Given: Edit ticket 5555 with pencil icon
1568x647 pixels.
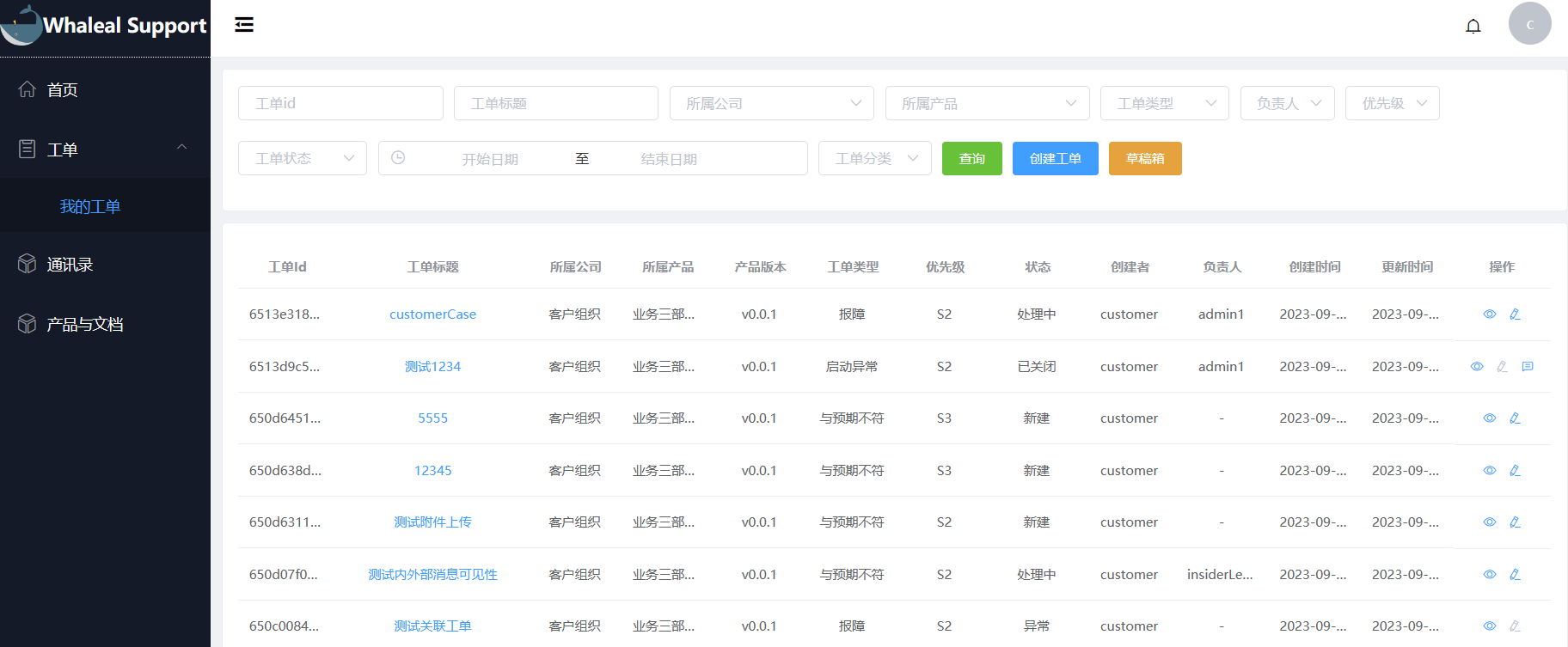Looking at the screenshot, I should click(x=1515, y=418).
